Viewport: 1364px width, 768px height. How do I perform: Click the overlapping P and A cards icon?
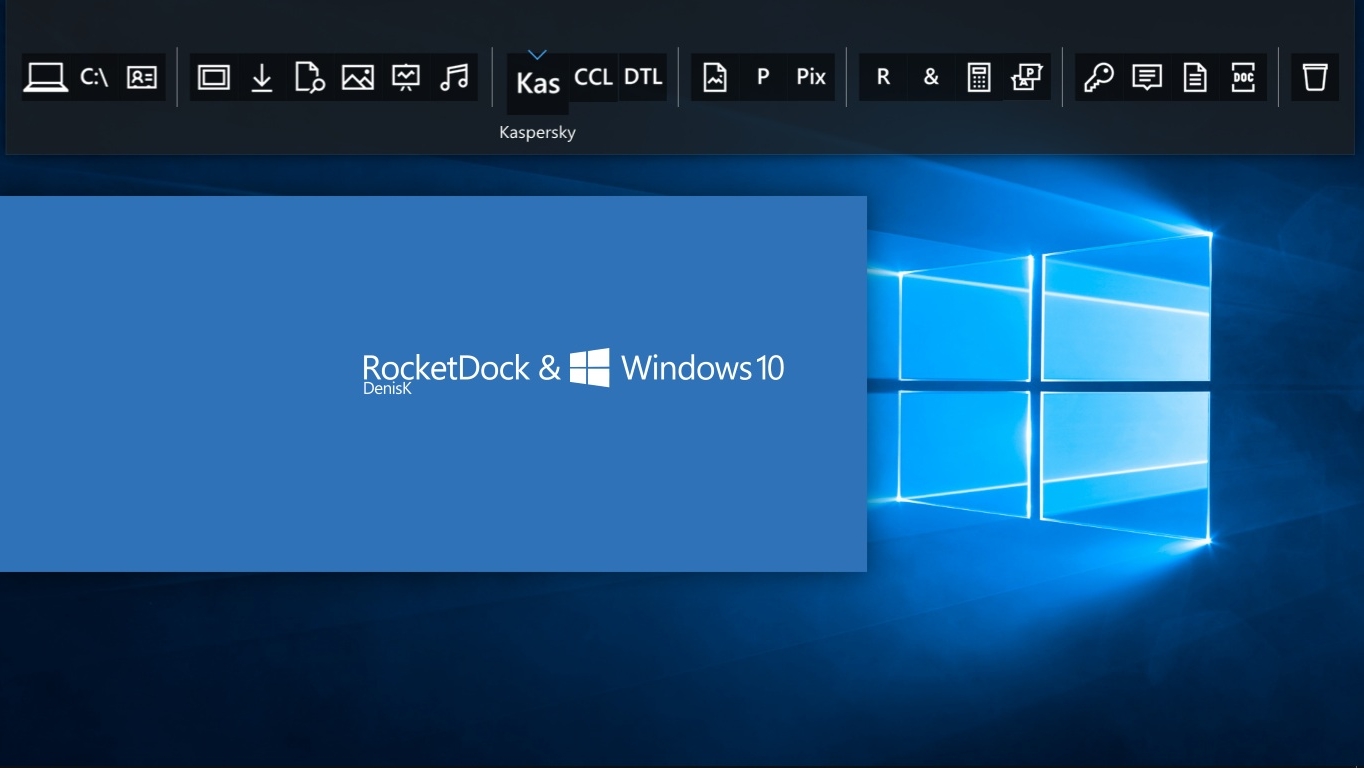coord(1027,77)
